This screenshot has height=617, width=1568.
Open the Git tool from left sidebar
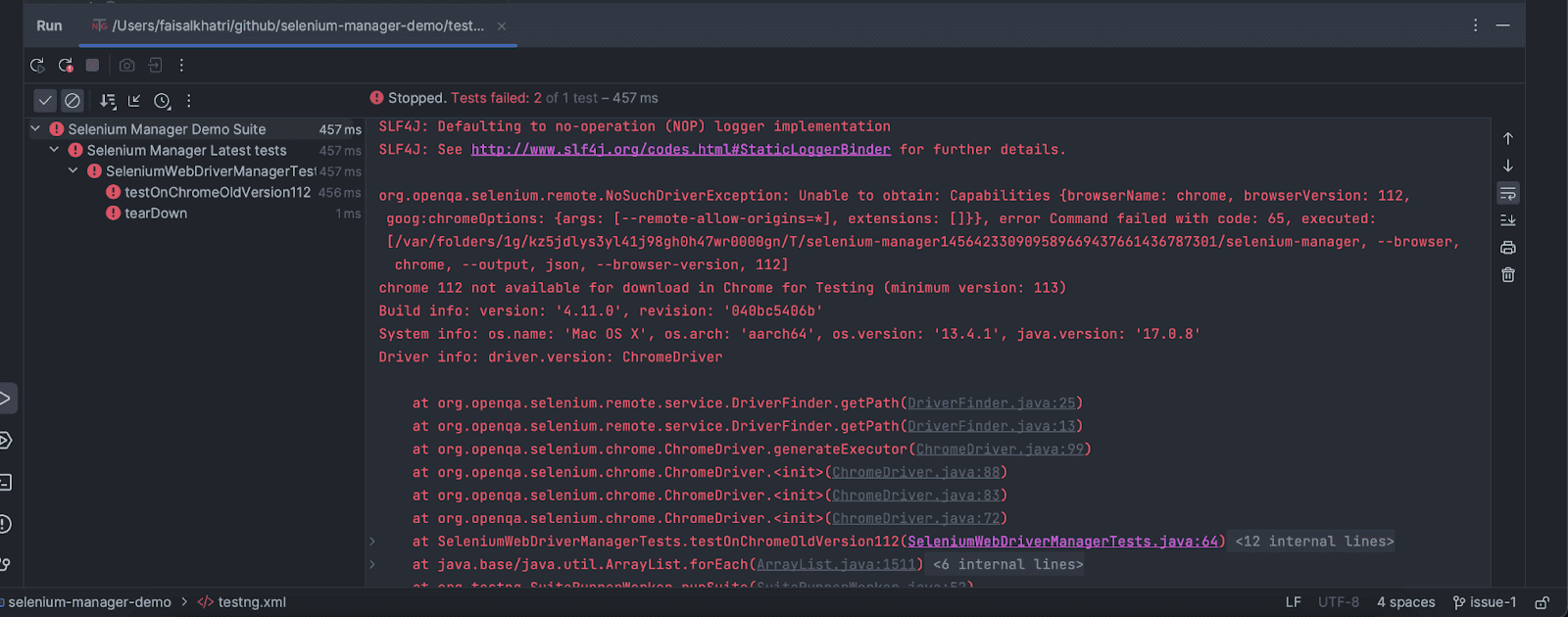coord(5,564)
